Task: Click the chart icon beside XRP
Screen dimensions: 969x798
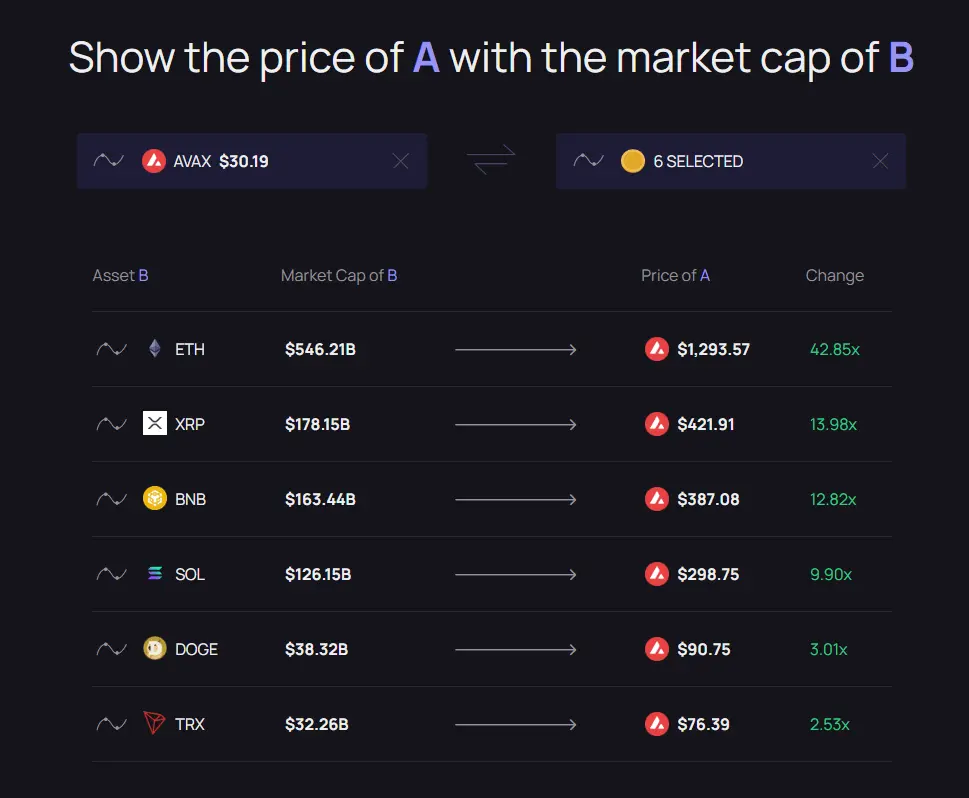Action: [111, 424]
